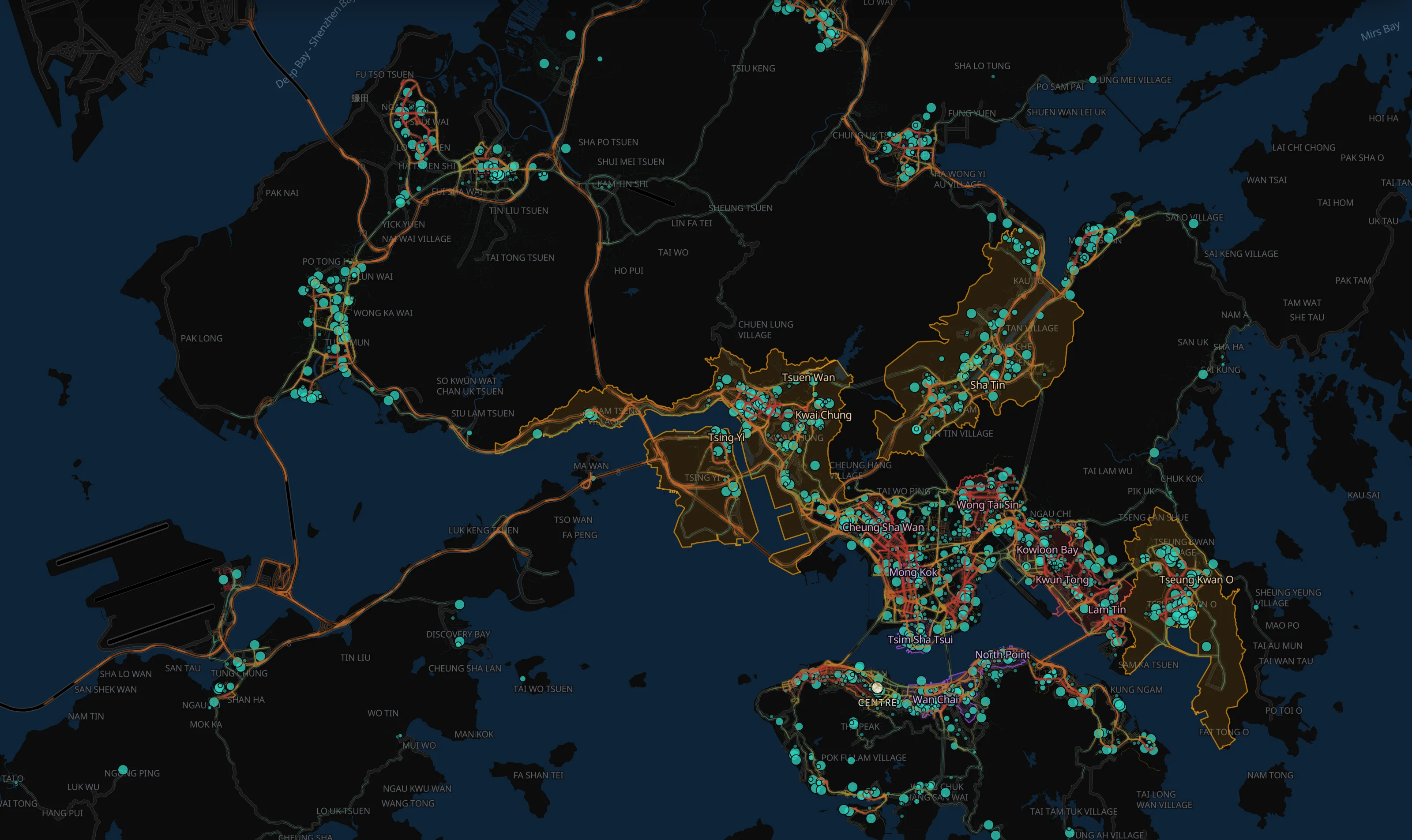Select the Lam Tin label
Screen dimensions: 1412x840
[1107, 610]
